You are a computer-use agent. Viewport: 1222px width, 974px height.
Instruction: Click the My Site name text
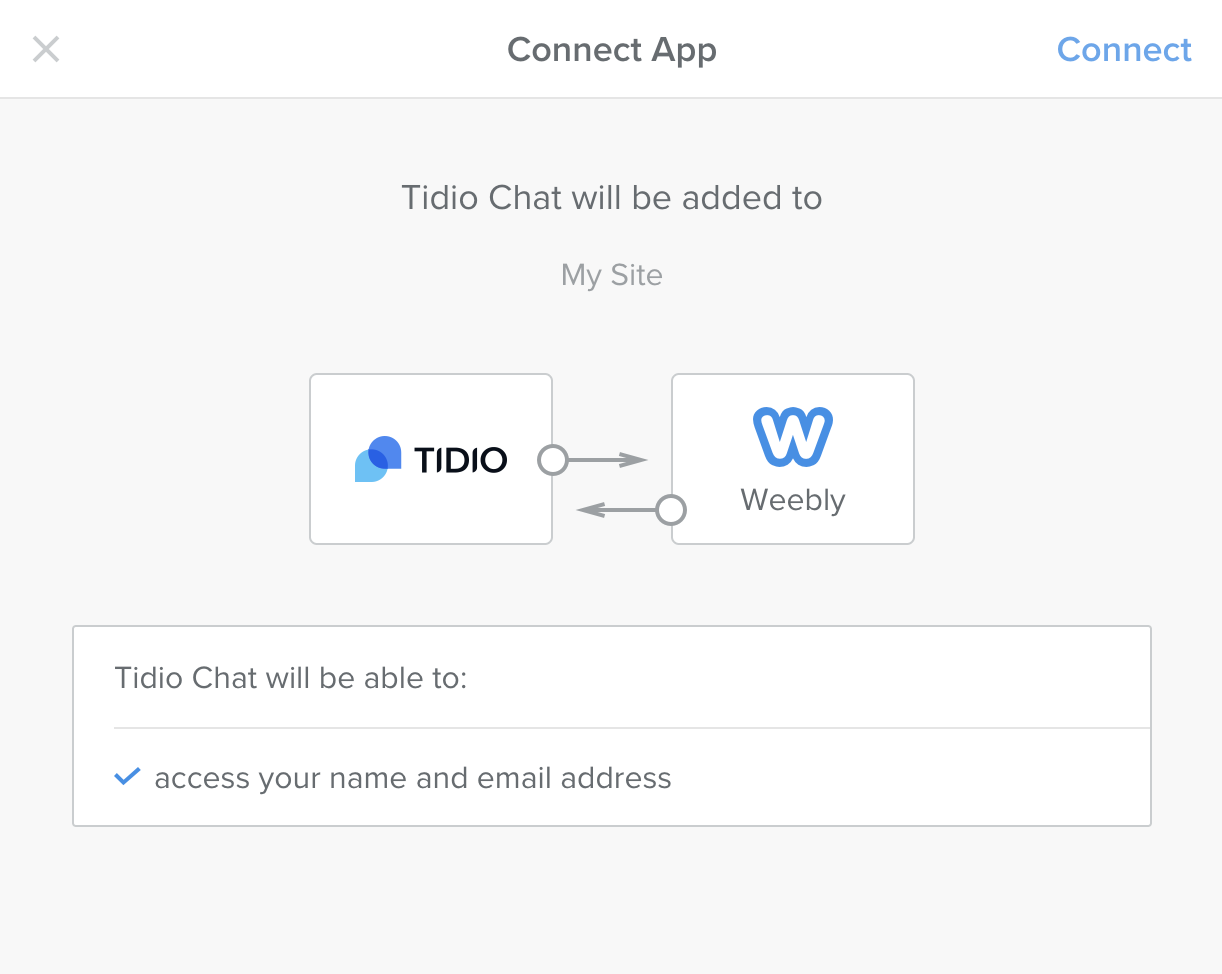612,275
